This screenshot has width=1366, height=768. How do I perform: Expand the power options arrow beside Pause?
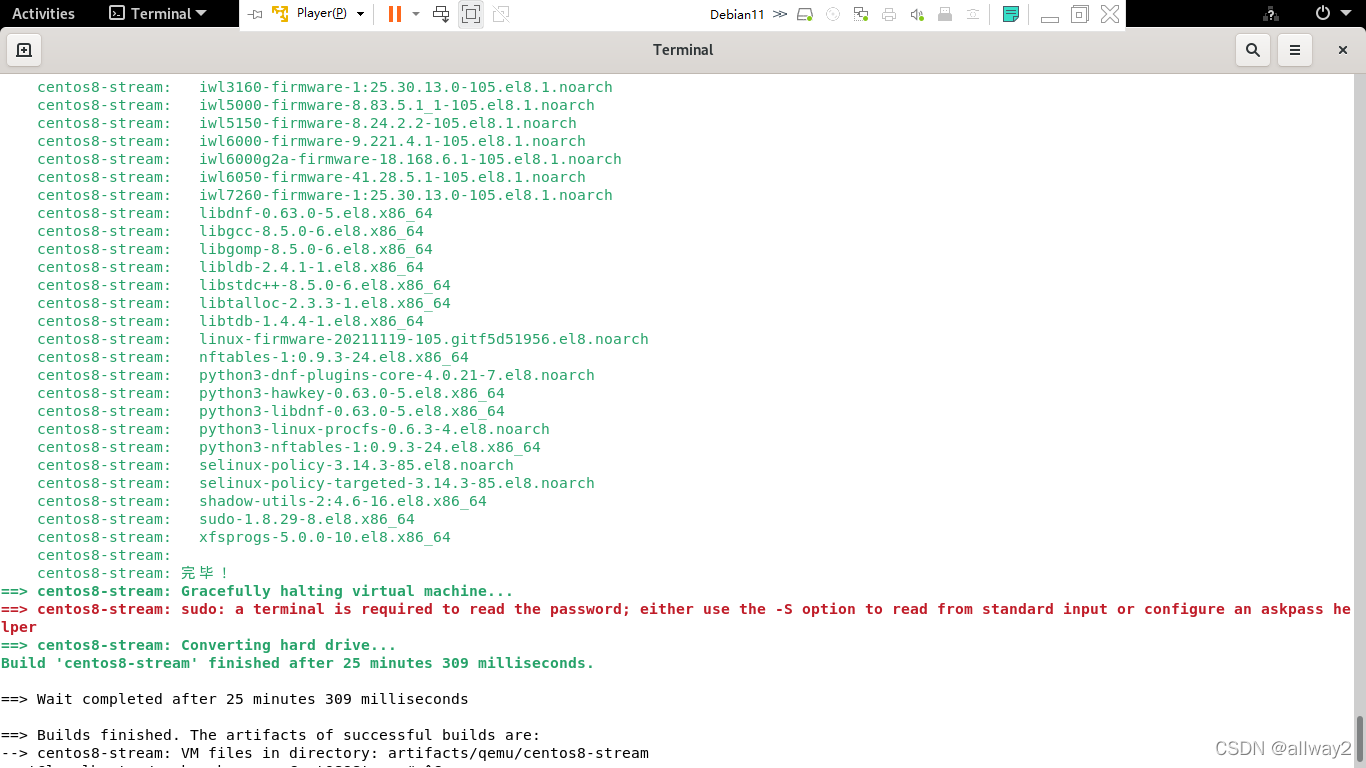pyautogui.click(x=416, y=14)
